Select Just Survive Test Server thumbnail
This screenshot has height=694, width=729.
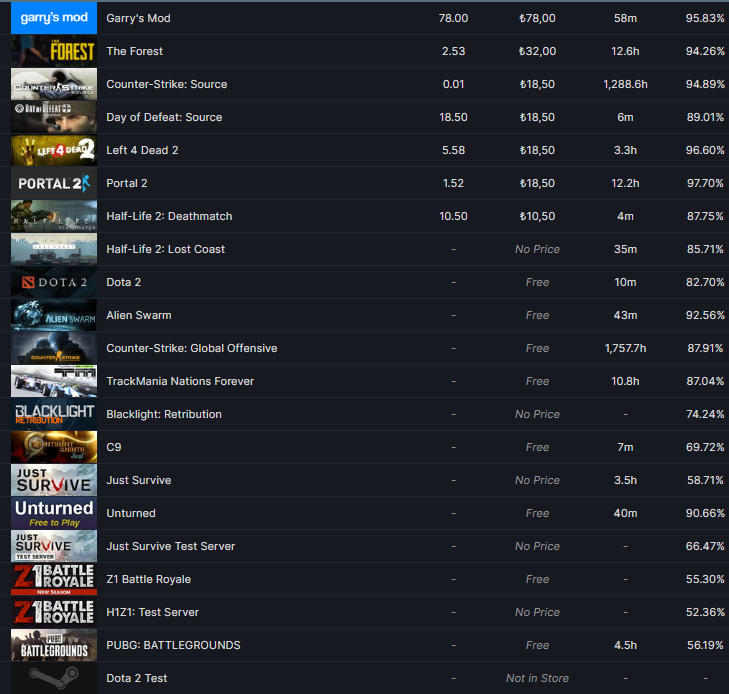point(54,546)
